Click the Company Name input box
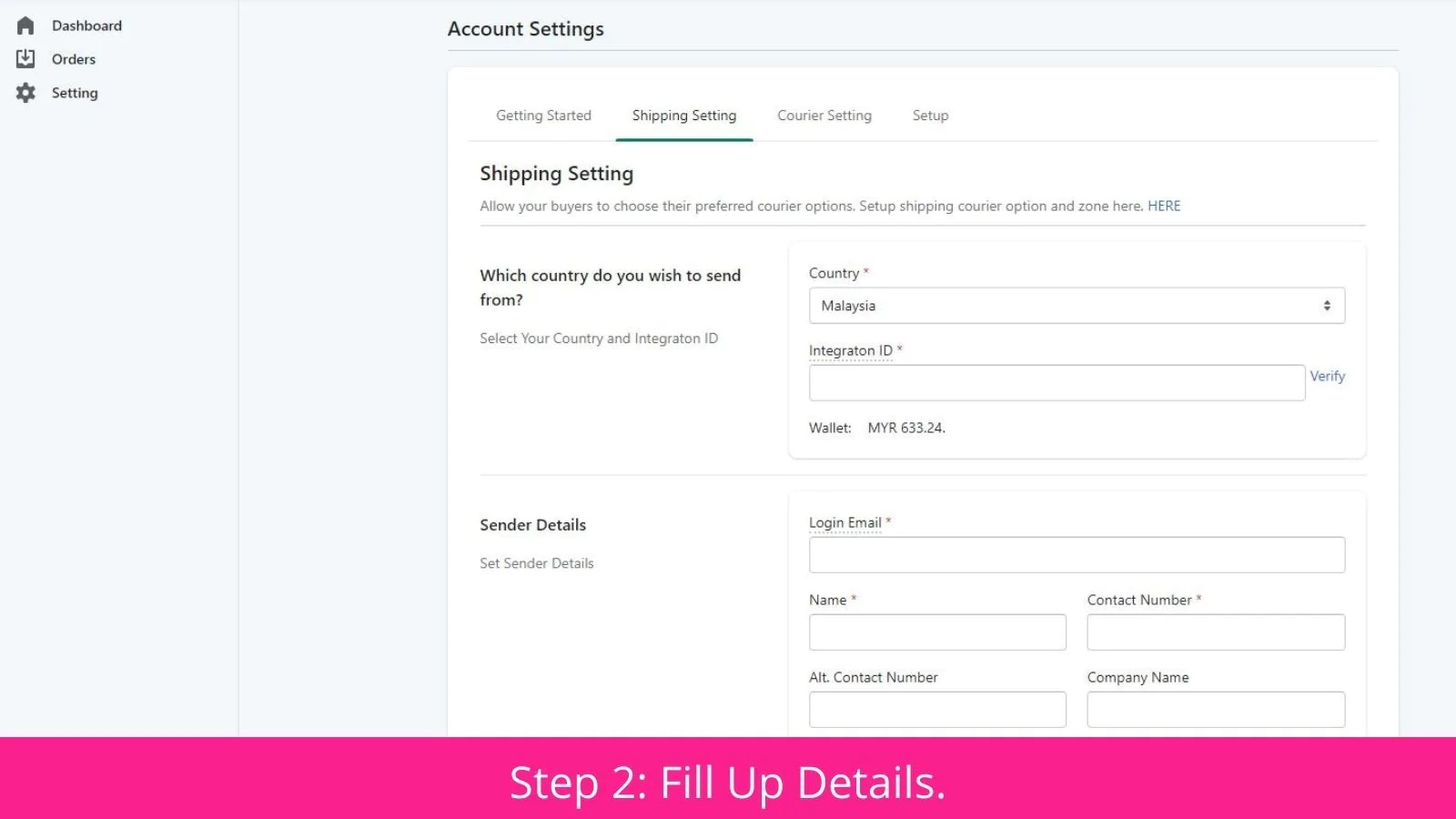The image size is (1456, 819). 1216,709
